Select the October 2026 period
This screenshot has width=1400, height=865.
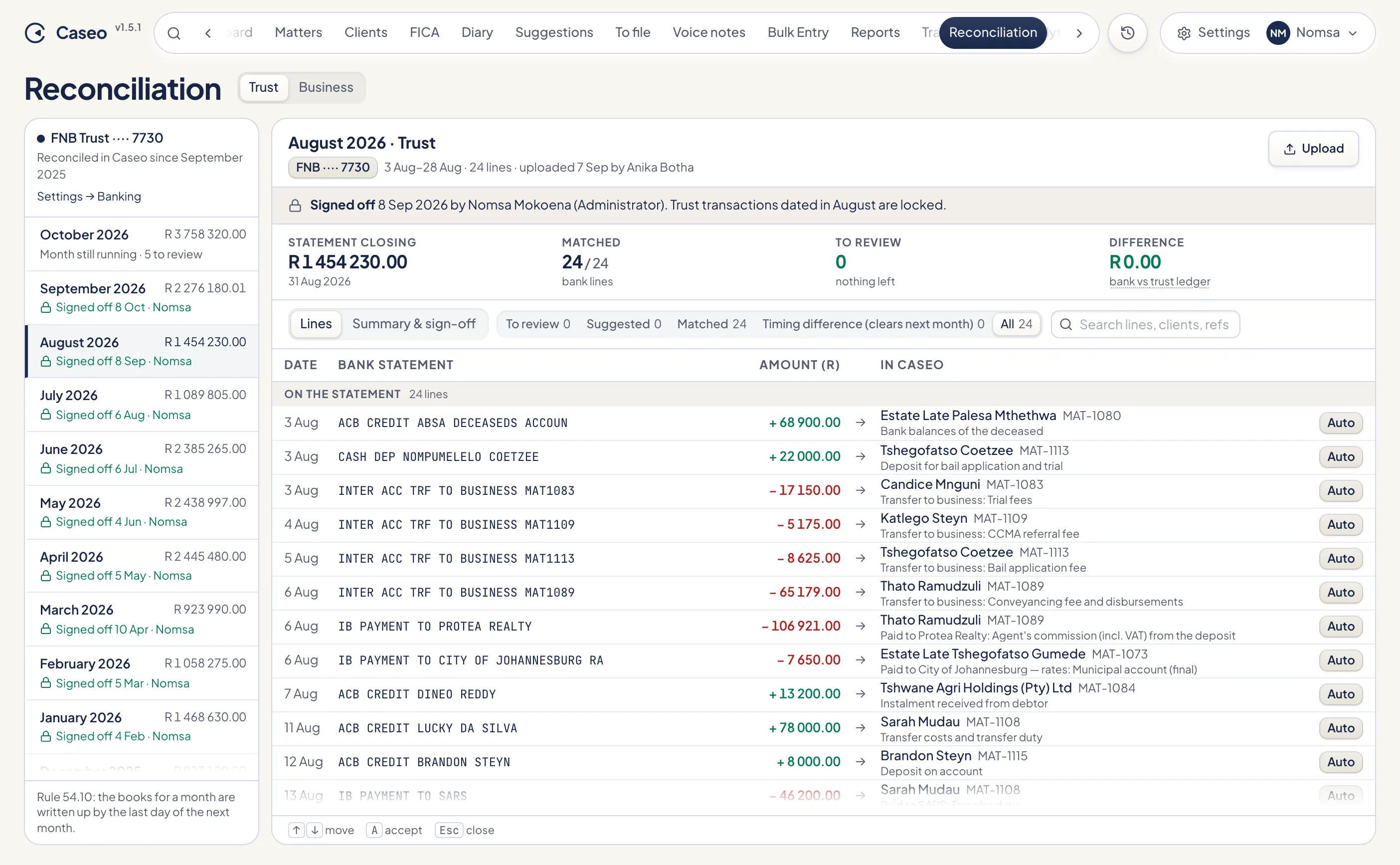[143, 244]
